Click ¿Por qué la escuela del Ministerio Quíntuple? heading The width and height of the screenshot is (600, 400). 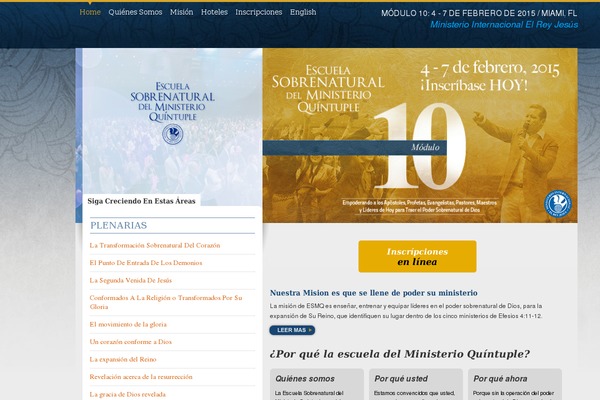(400, 354)
